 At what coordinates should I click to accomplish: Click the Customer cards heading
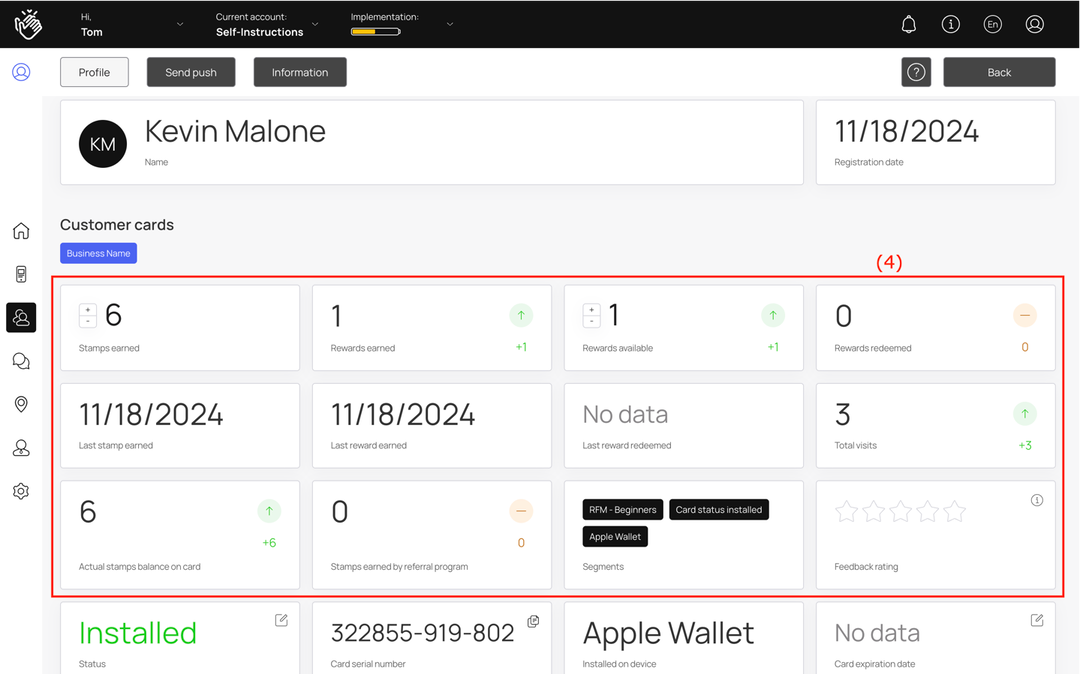coord(117,224)
